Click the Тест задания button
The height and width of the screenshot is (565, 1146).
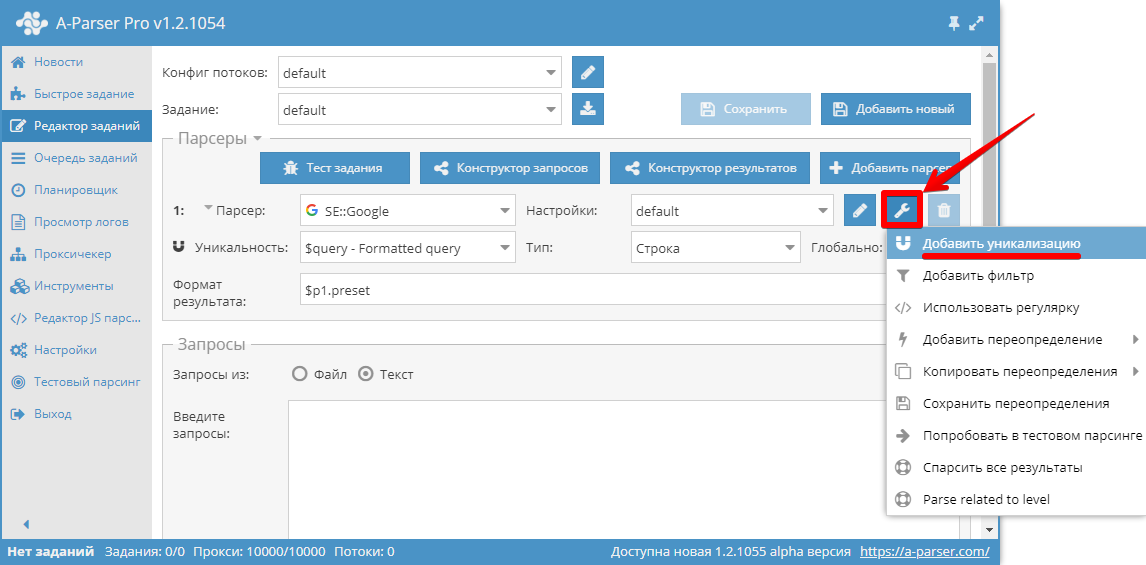[x=335, y=168]
